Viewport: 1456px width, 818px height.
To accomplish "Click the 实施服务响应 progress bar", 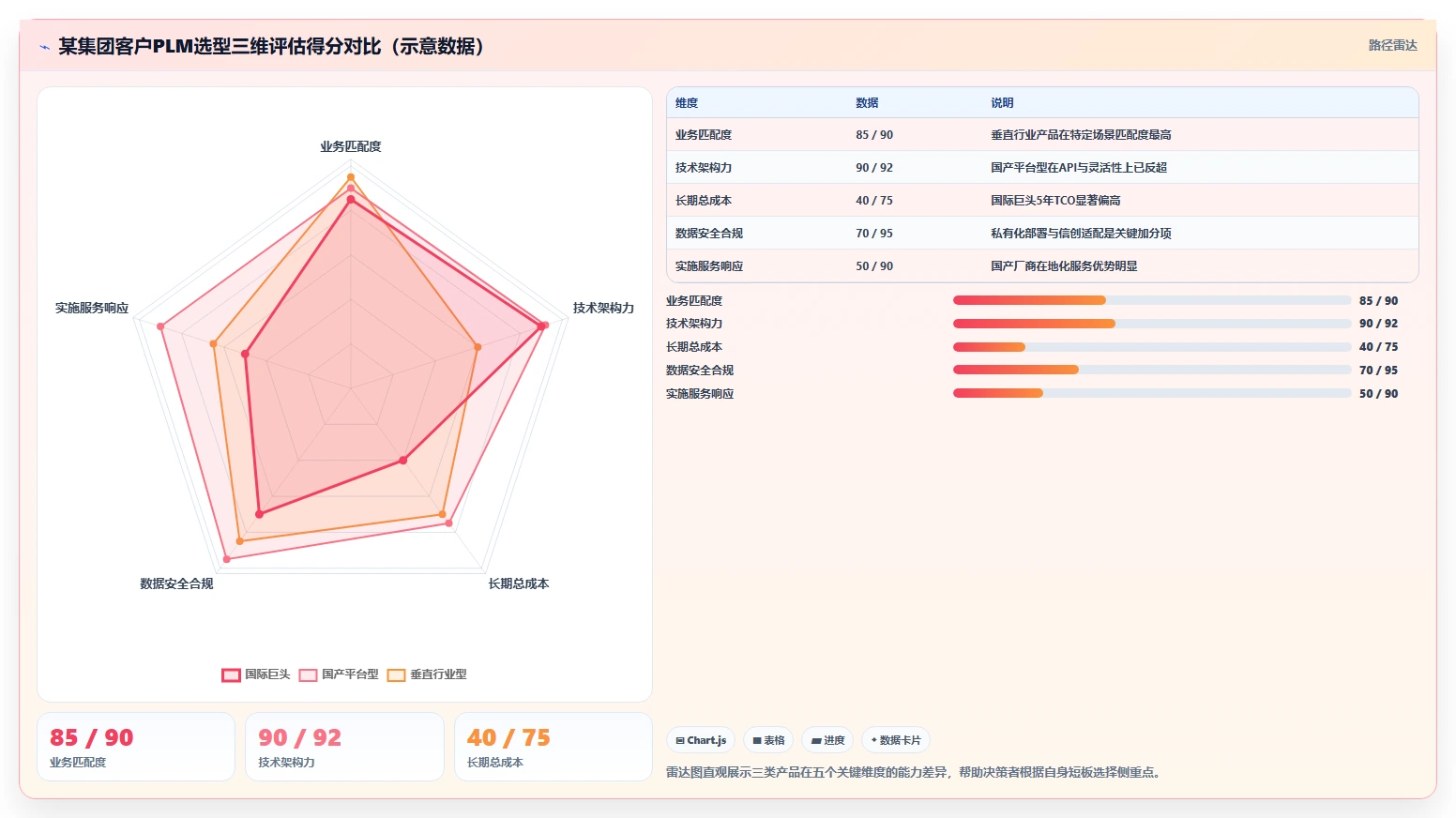I will [1152, 393].
